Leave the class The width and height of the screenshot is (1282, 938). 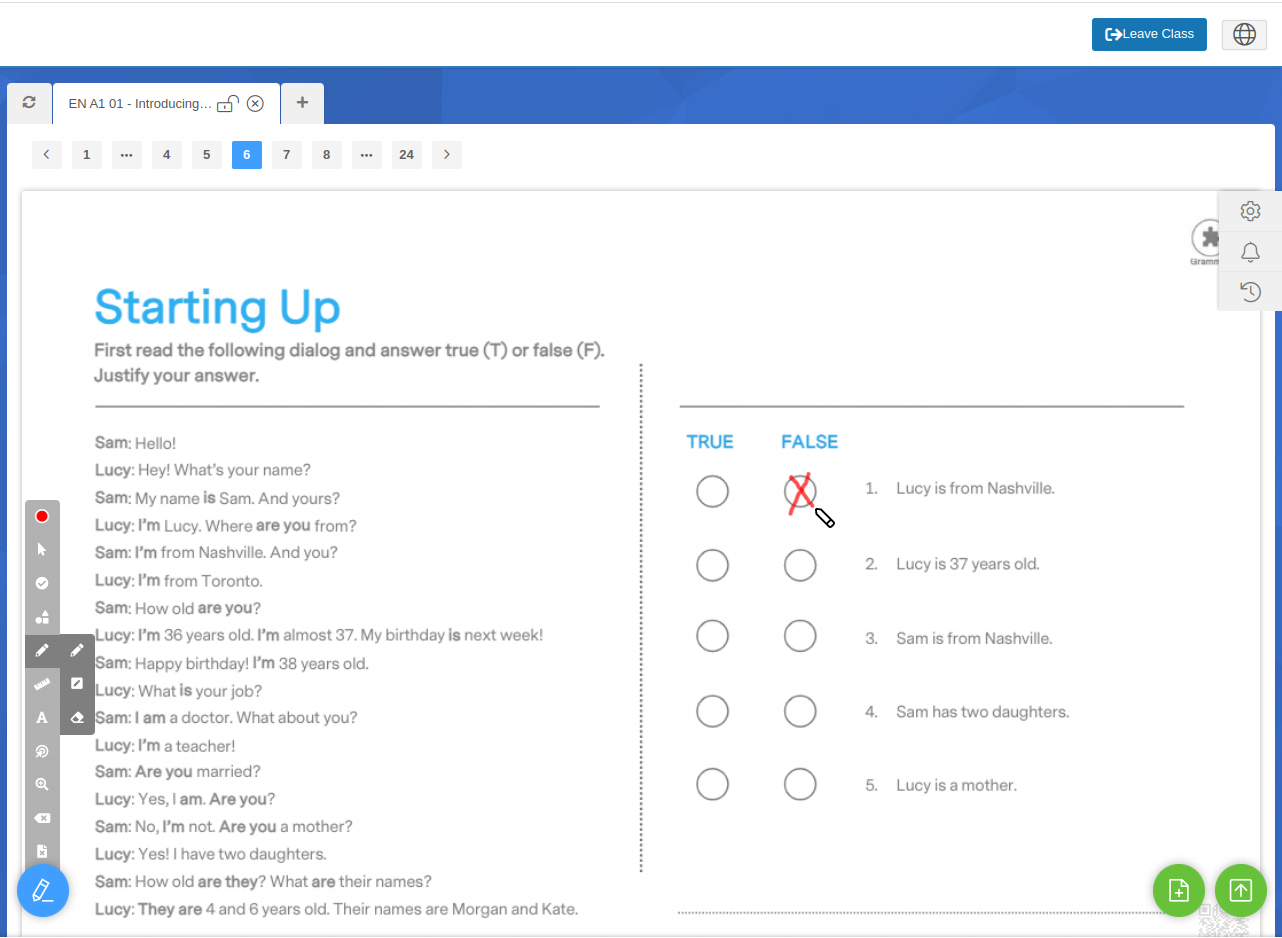click(x=1149, y=34)
